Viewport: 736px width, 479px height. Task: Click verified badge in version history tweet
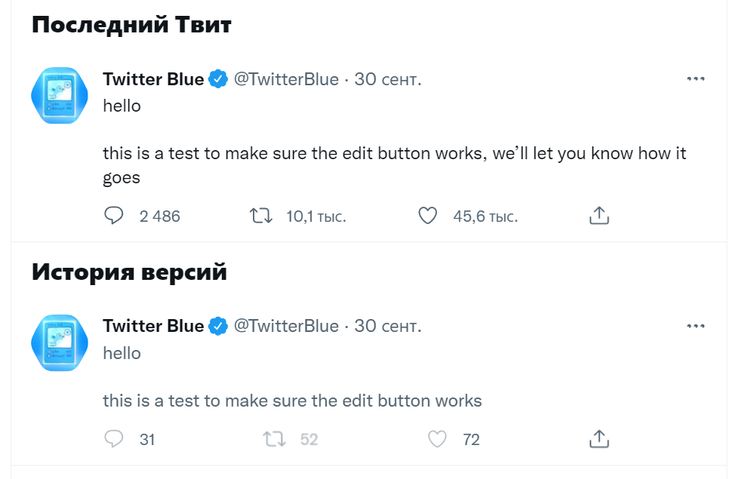point(218,326)
